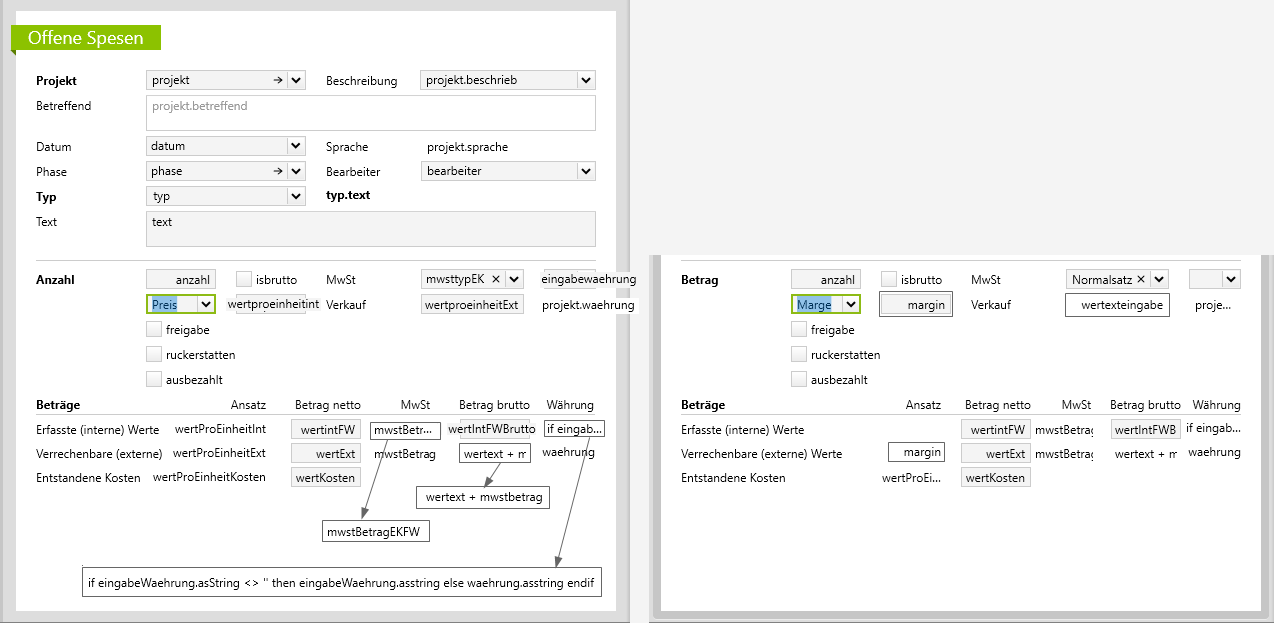Clear the mwsttypEK value with the X
The image size is (1274, 623).
496,279
